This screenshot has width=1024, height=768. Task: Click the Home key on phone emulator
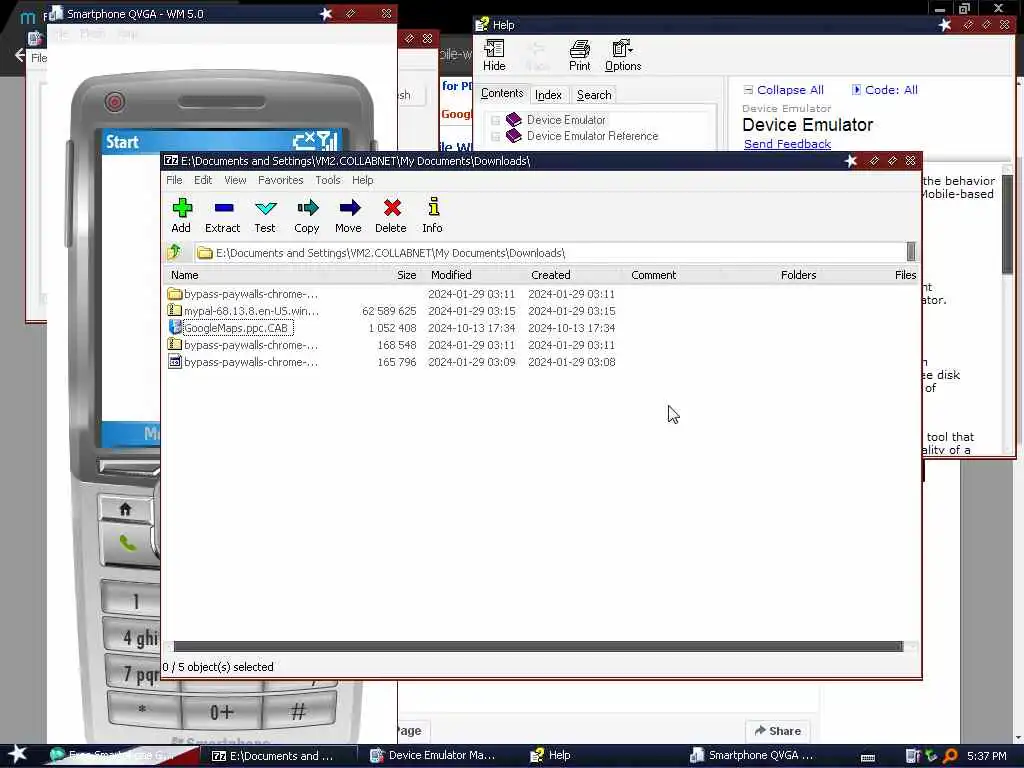pos(125,509)
